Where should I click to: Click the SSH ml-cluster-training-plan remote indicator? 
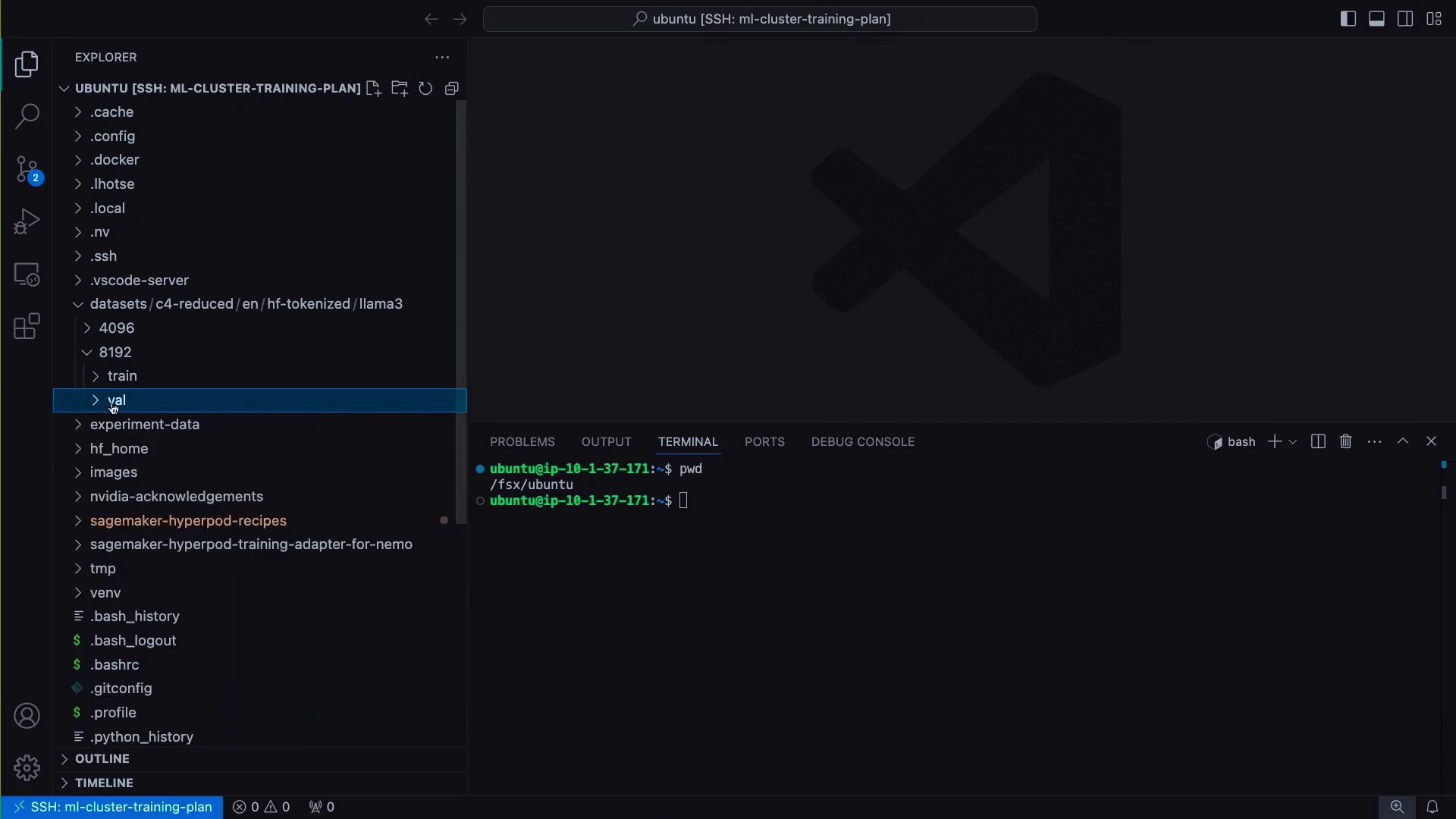[x=112, y=807]
